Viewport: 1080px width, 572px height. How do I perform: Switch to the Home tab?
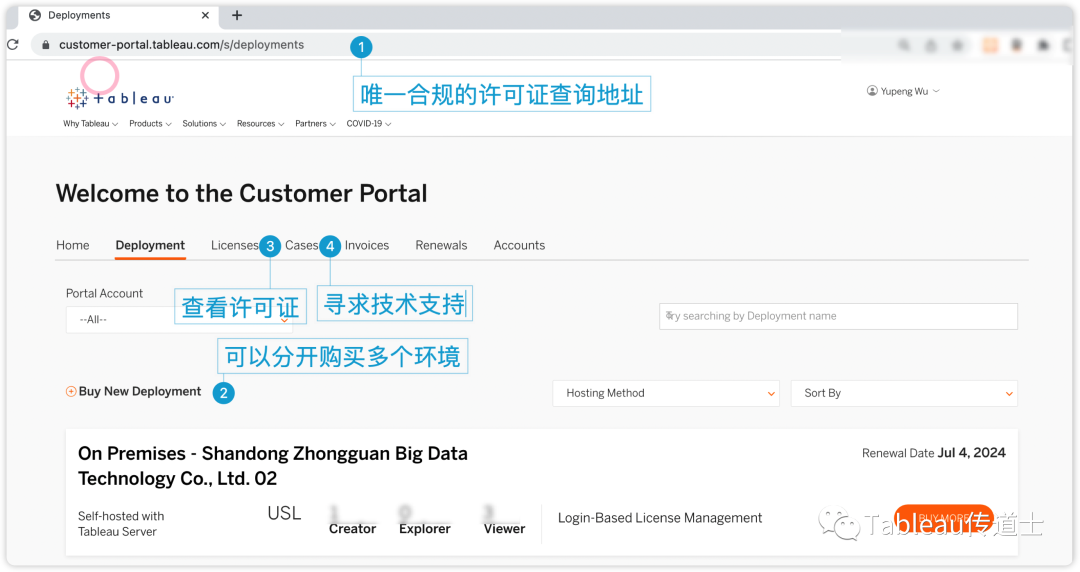[73, 245]
